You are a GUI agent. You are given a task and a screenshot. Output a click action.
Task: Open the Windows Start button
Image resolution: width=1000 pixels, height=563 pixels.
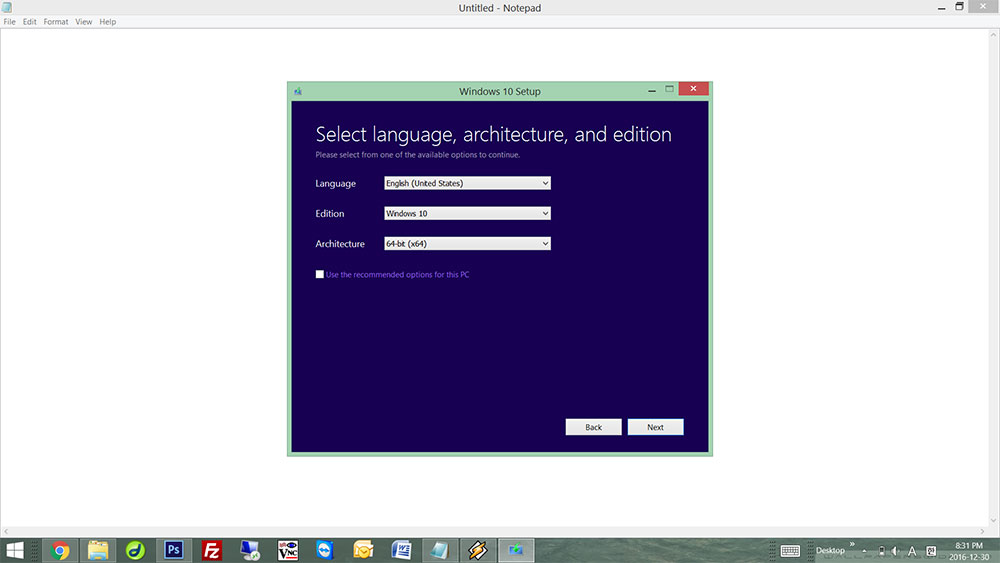[15, 550]
